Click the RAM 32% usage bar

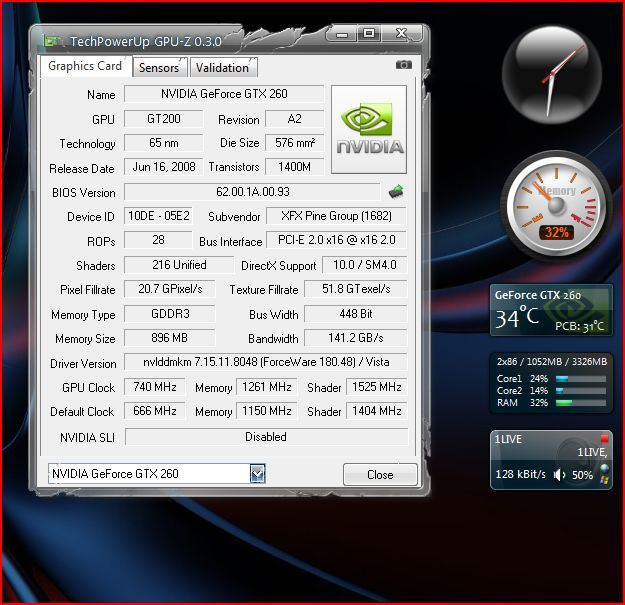581,403
